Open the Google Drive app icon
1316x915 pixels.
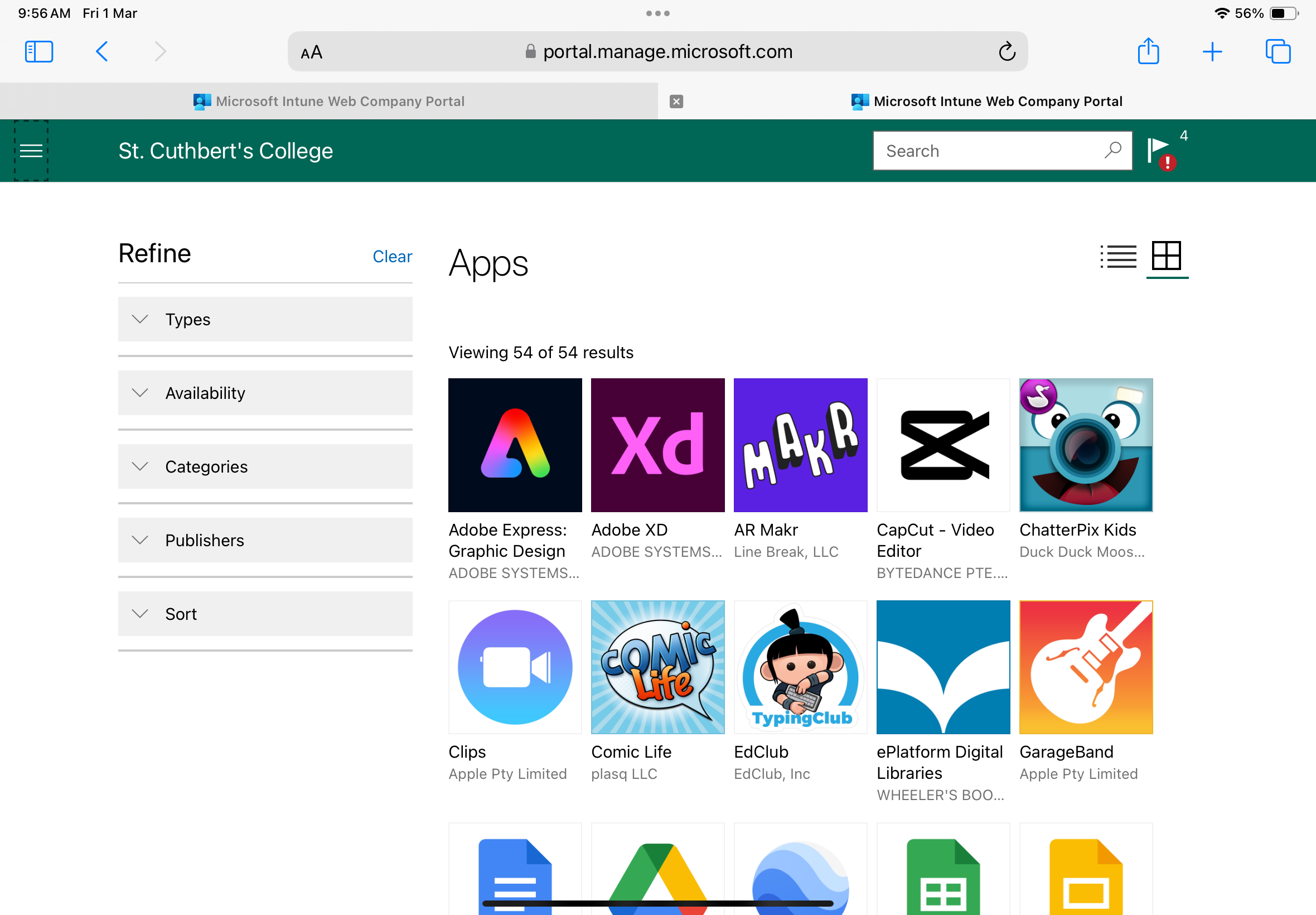(657, 869)
